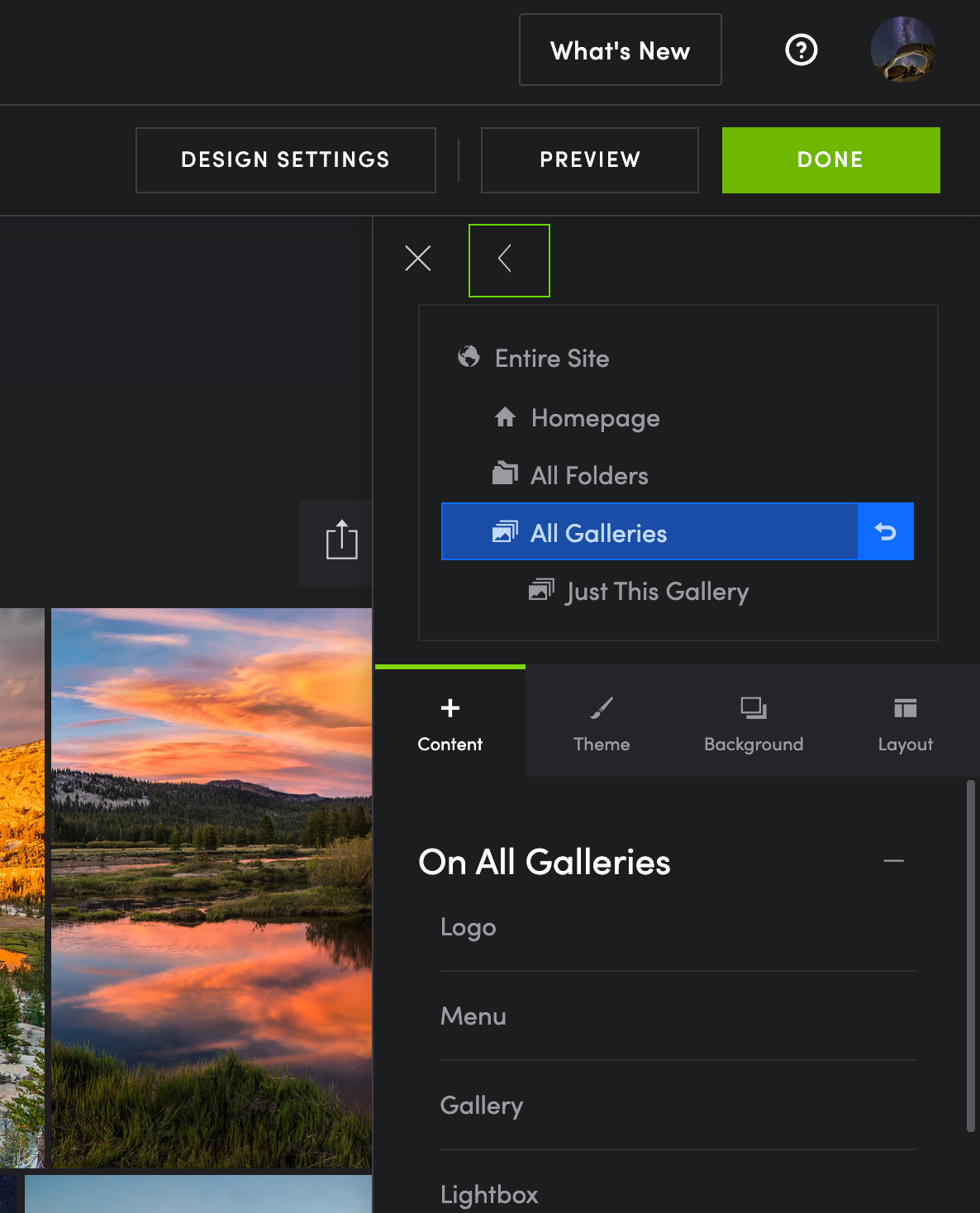Choose All Folders scope

[588, 476]
